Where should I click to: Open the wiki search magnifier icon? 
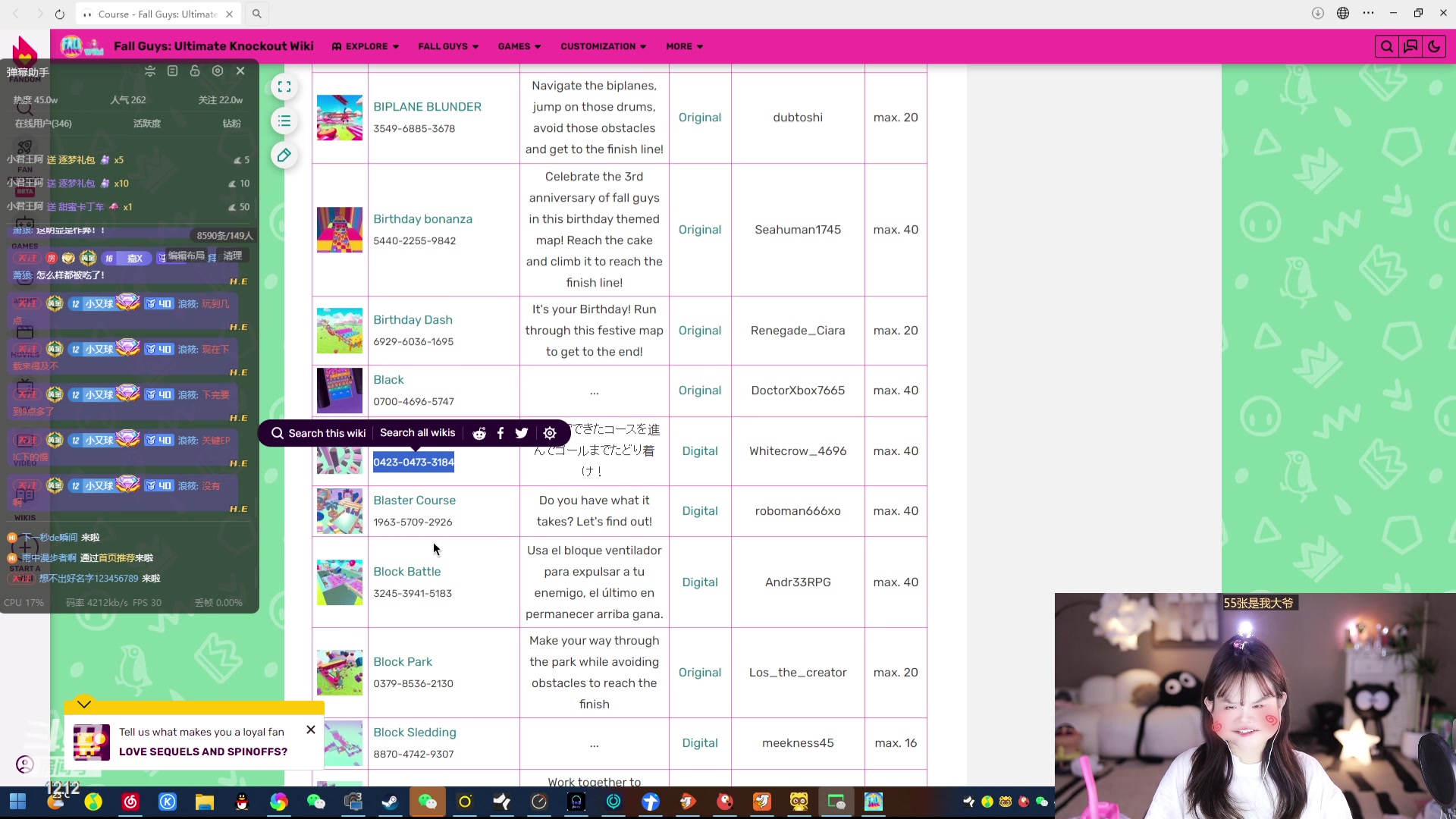pyautogui.click(x=1386, y=46)
